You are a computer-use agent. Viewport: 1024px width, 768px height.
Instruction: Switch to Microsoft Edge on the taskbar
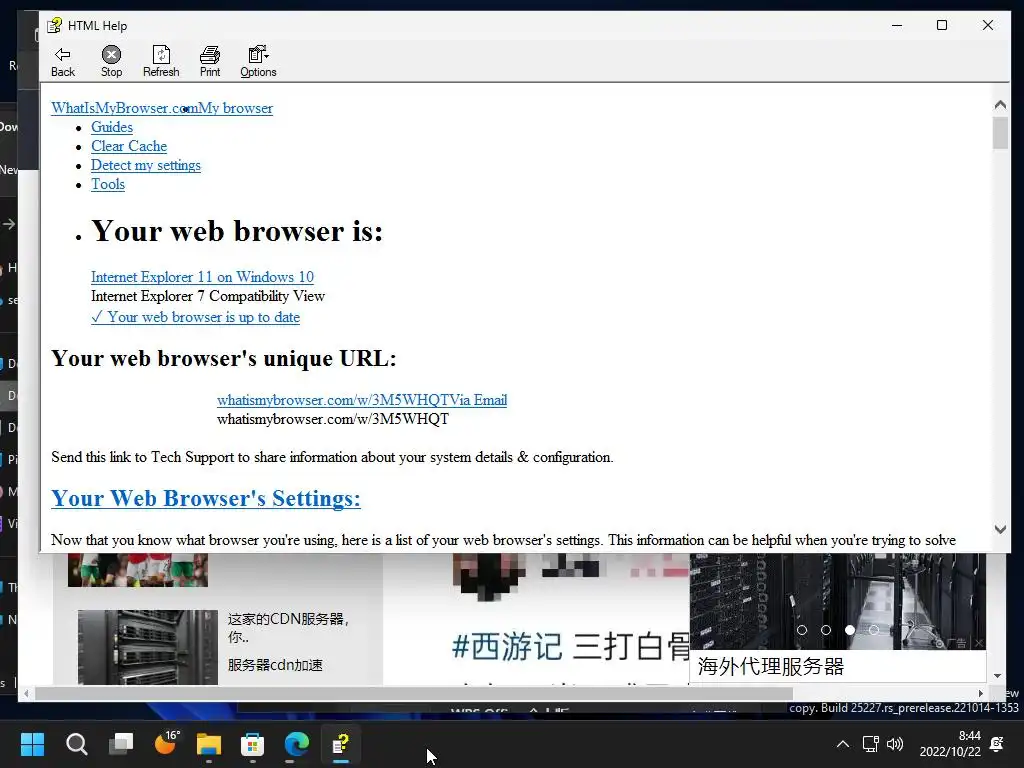click(x=296, y=744)
